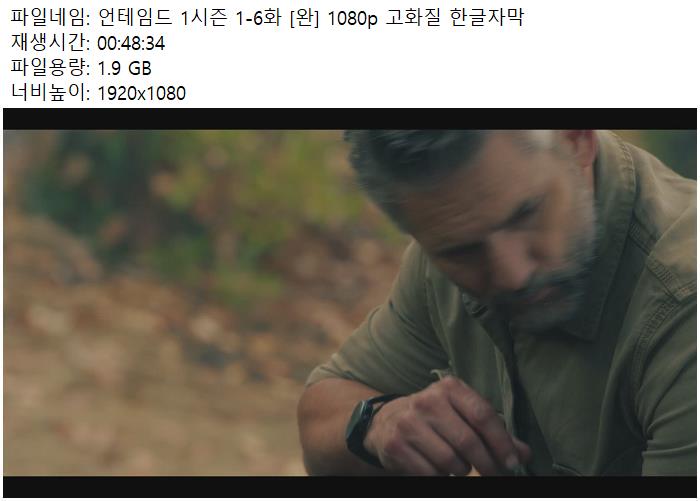Select the [완] tag in filename
This screenshot has height=501, width=700.
(304, 18)
